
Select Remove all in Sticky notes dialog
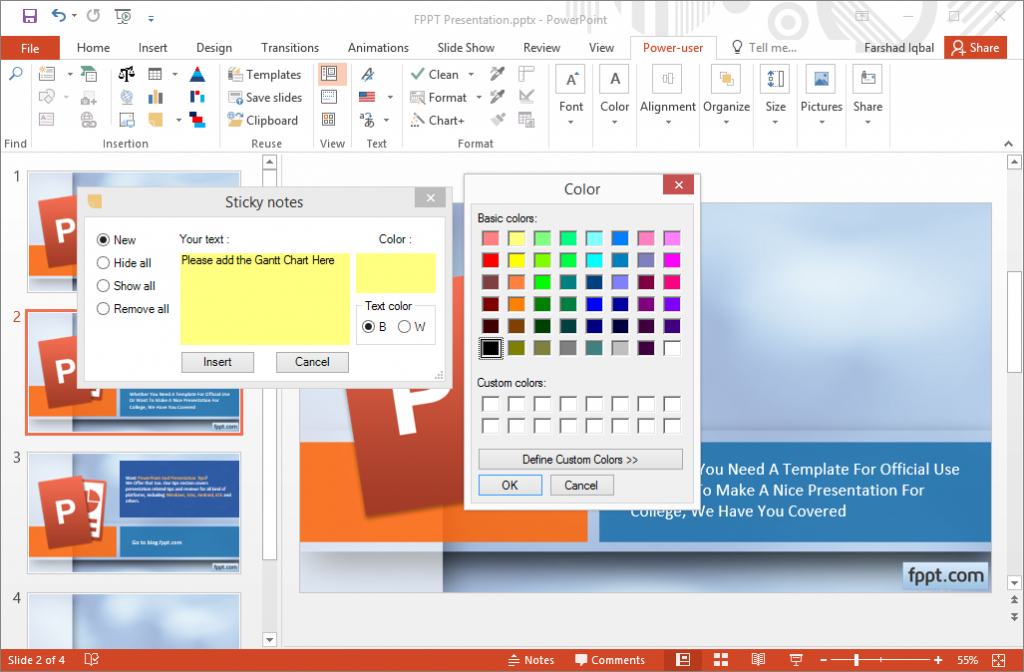pyautogui.click(x=103, y=308)
